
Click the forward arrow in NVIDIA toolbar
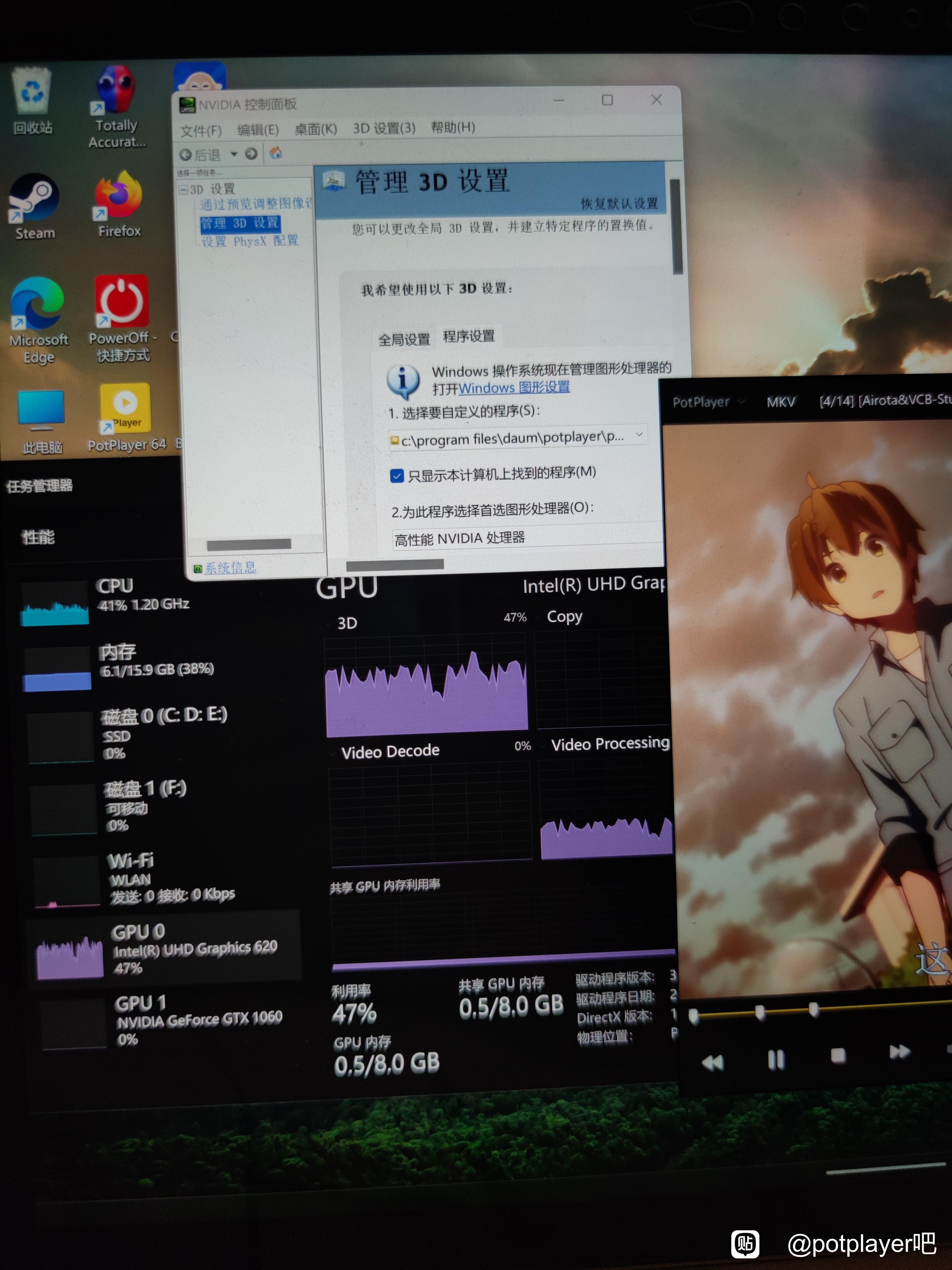click(x=251, y=154)
